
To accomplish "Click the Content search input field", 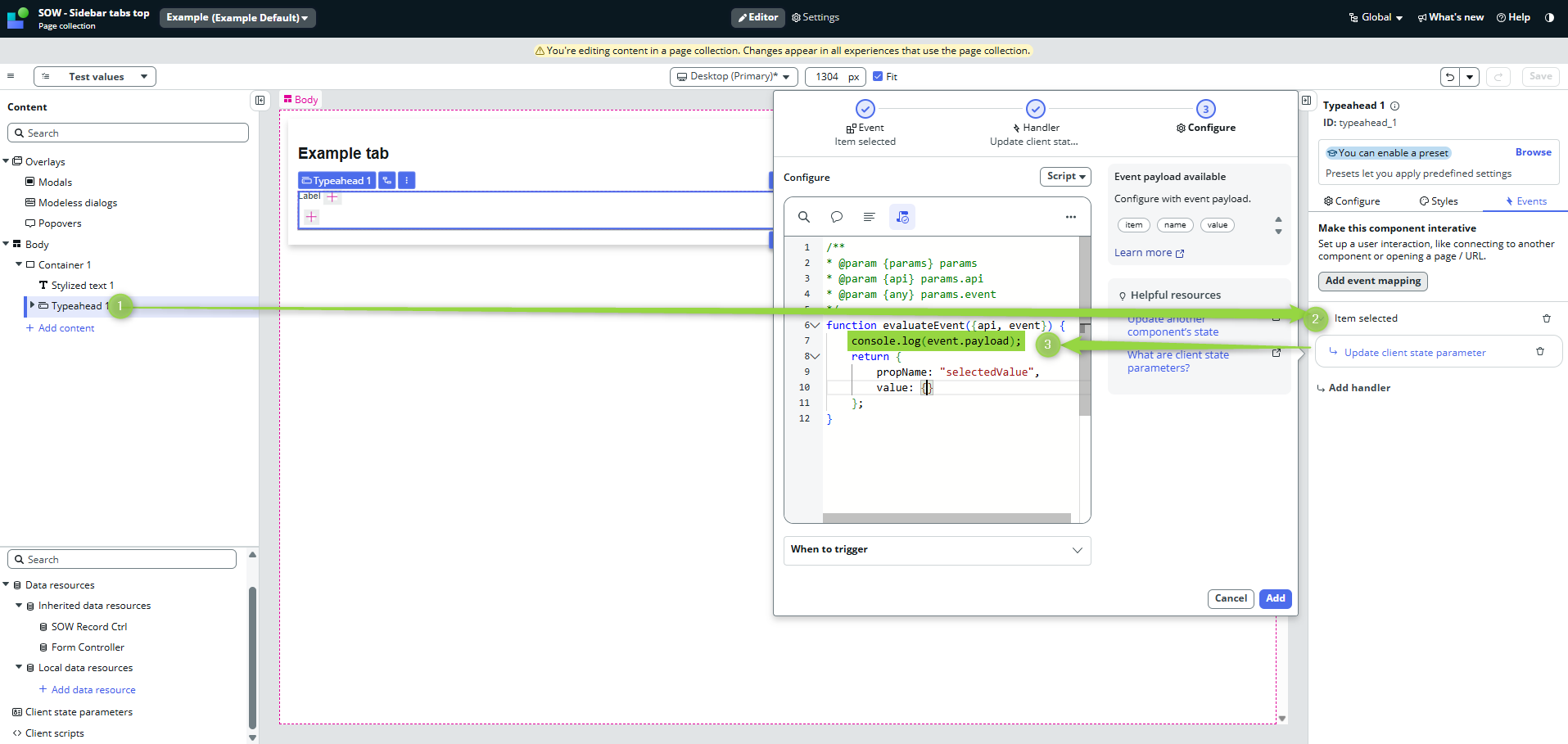I will pos(129,133).
